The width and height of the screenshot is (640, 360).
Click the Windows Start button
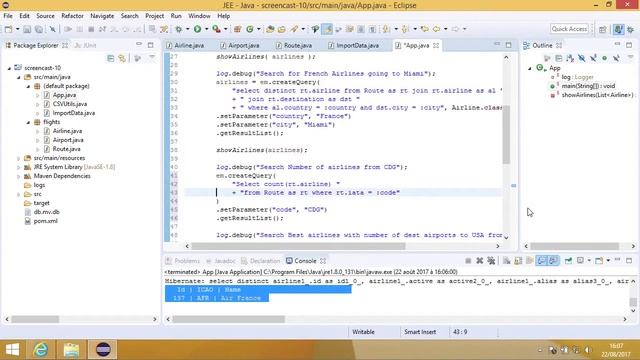[12, 350]
